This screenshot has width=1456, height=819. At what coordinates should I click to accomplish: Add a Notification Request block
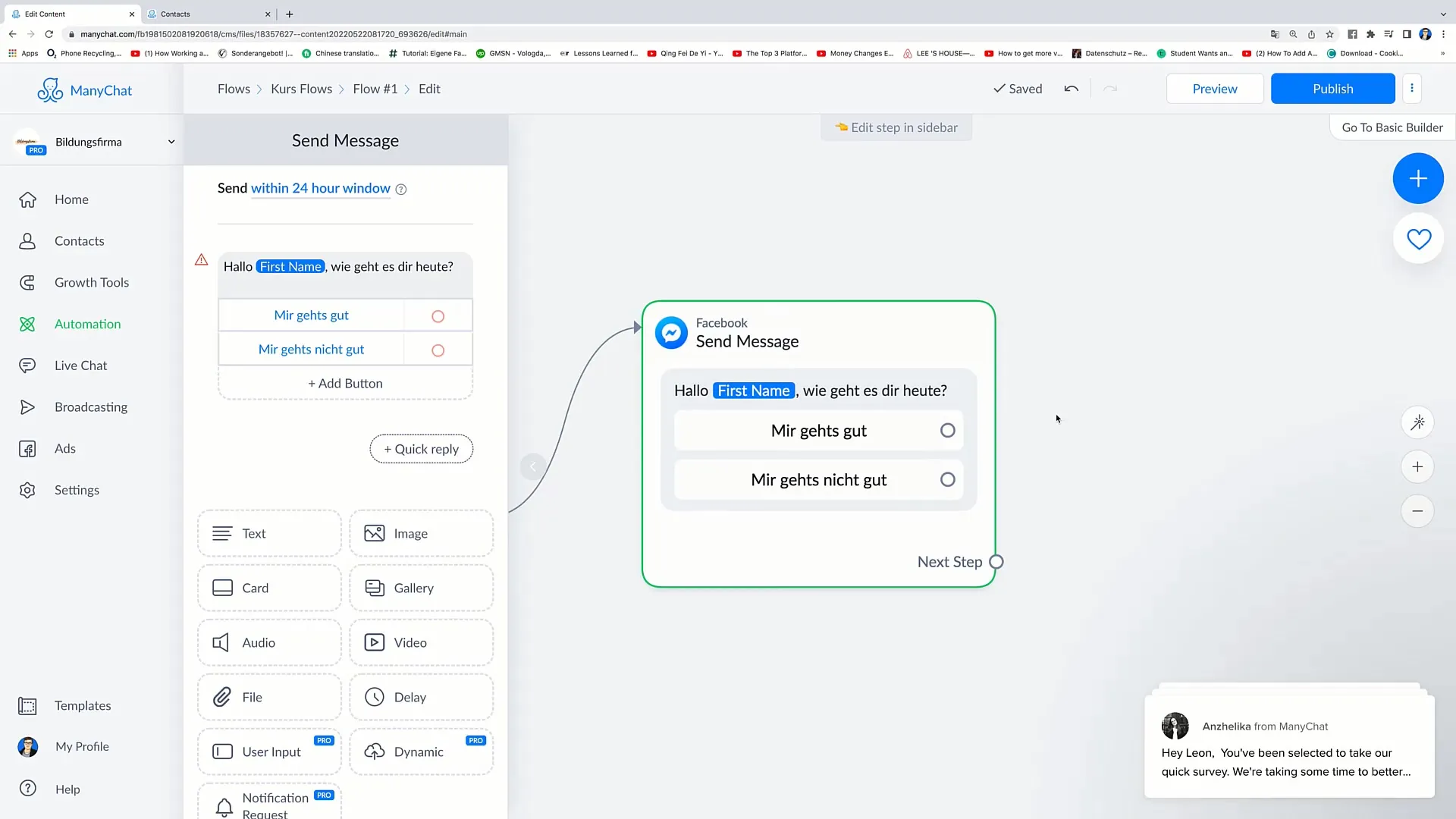pyautogui.click(x=269, y=802)
